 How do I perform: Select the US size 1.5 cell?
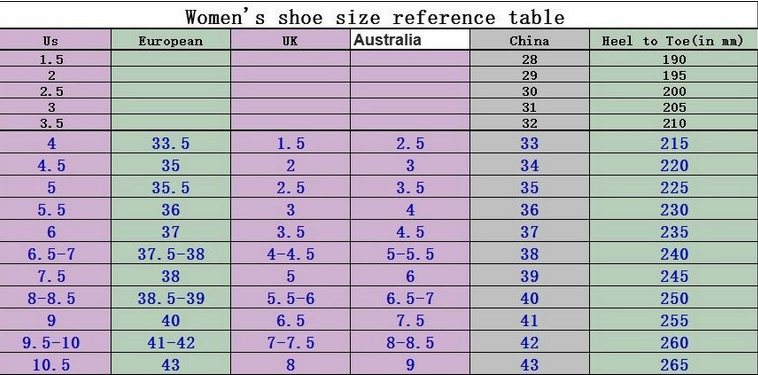pyautogui.click(x=51, y=59)
